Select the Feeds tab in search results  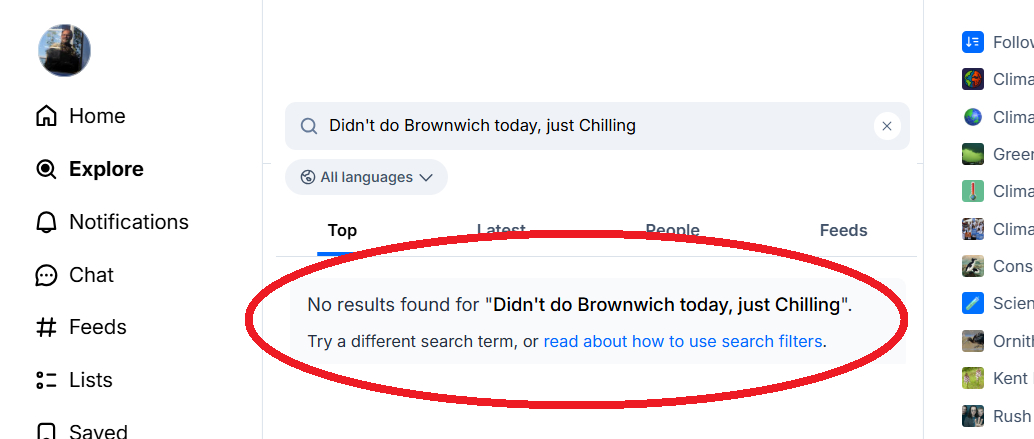(x=843, y=230)
